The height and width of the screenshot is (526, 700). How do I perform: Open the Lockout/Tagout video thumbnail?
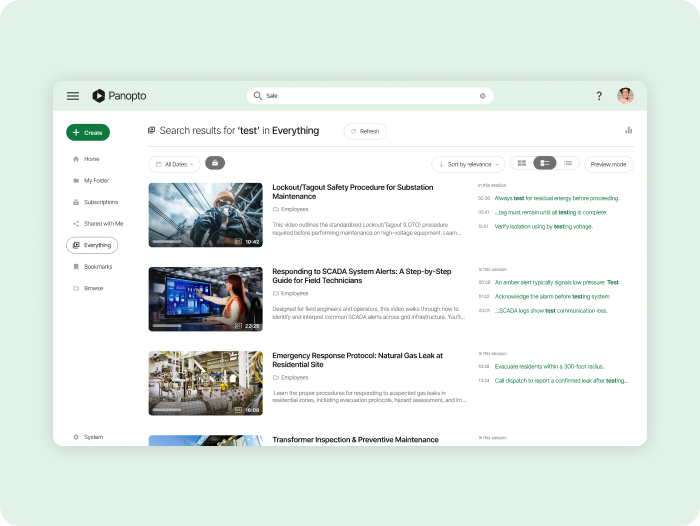point(205,215)
